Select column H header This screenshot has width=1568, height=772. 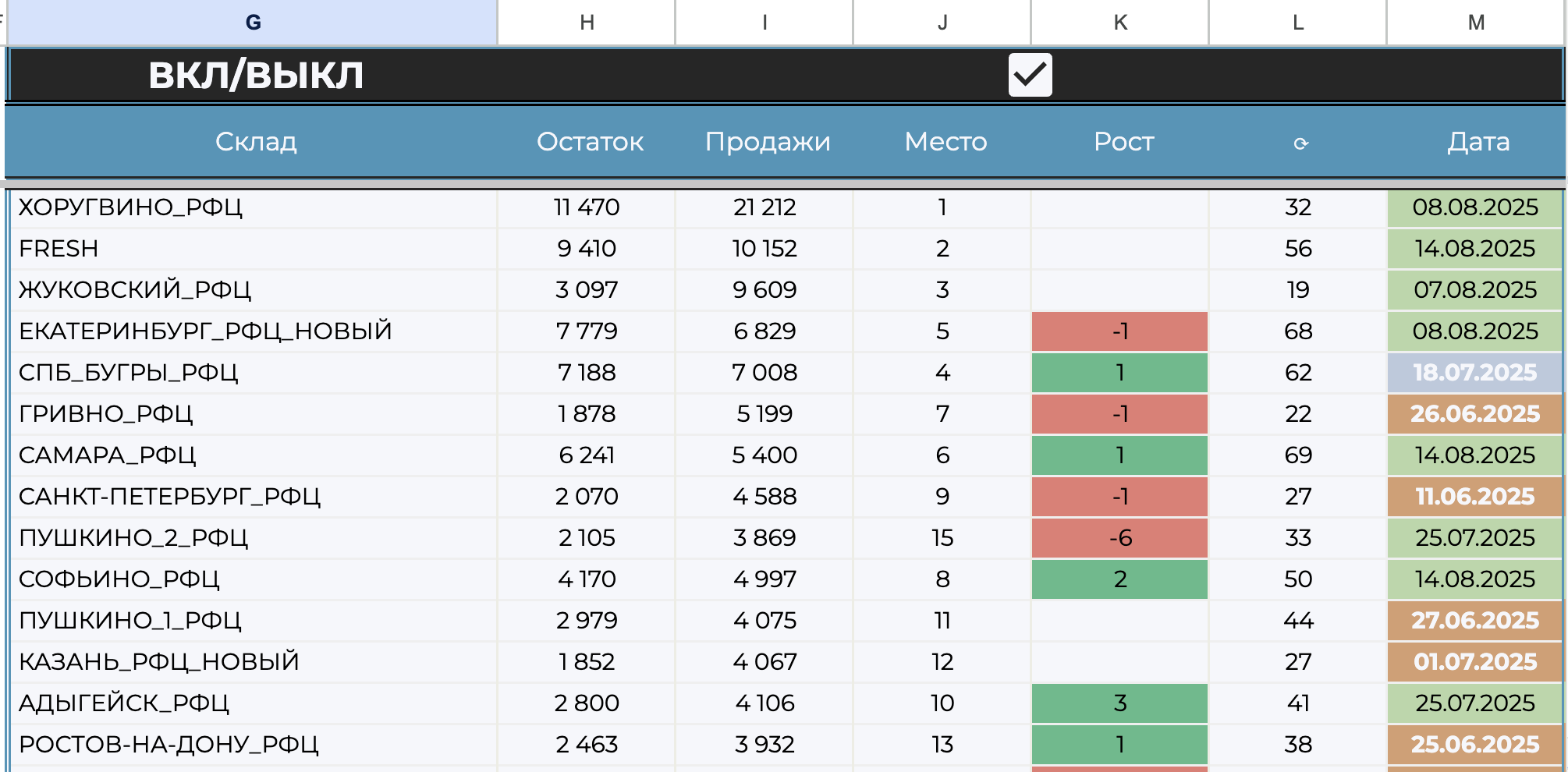pos(587,23)
